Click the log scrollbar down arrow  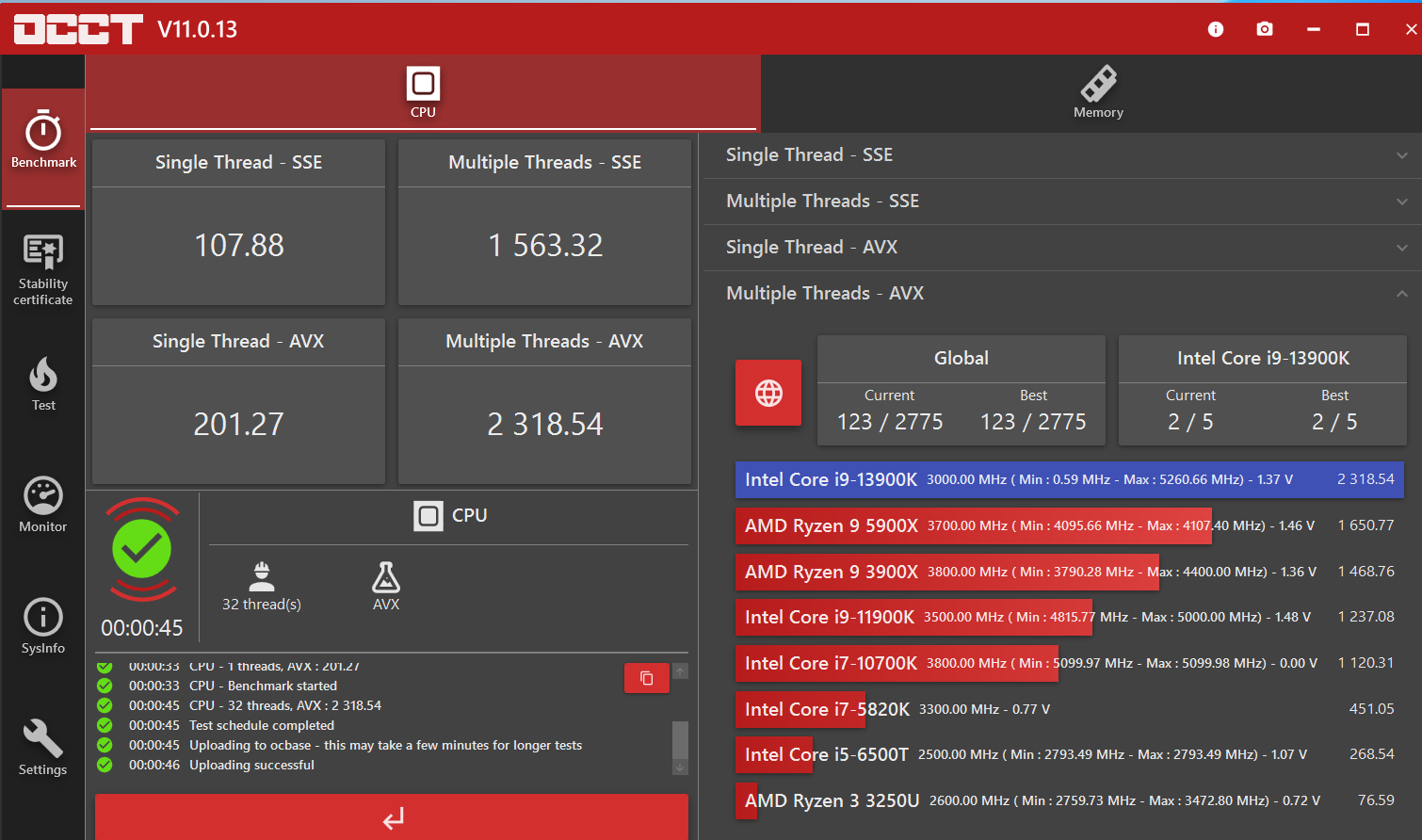point(681,767)
